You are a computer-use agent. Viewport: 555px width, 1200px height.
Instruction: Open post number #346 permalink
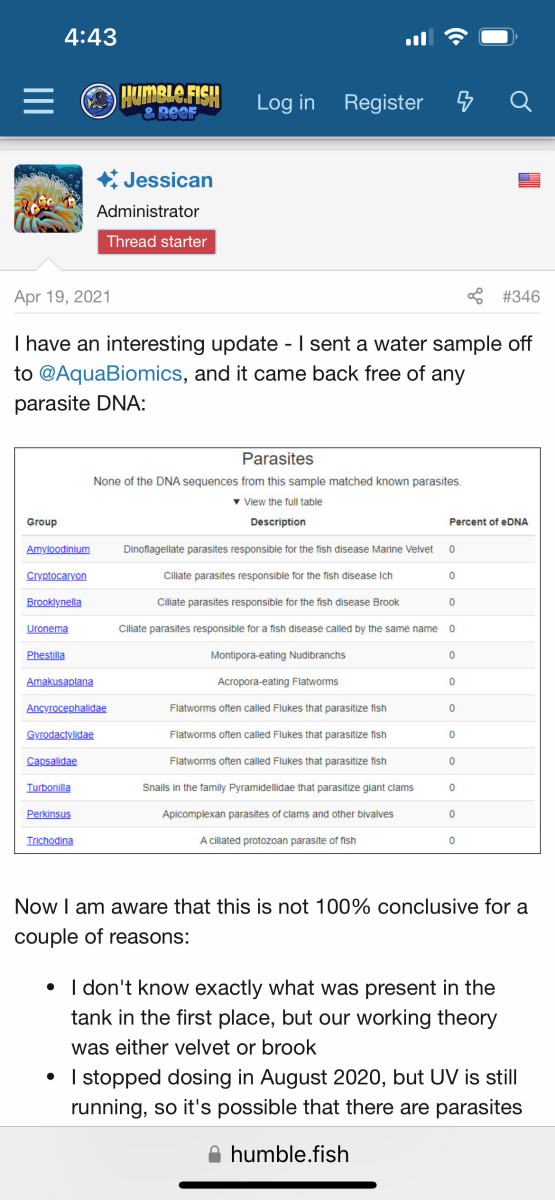tap(521, 297)
